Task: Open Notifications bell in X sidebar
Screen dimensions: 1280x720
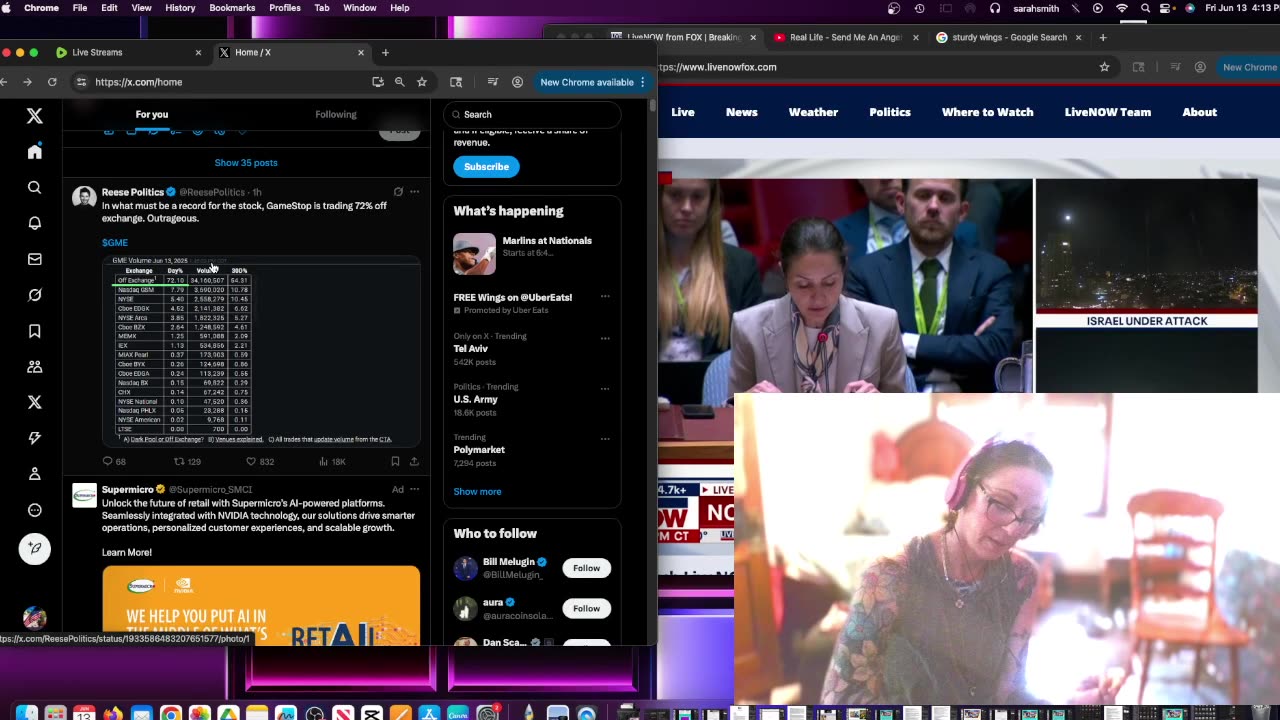Action: click(34, 223)
